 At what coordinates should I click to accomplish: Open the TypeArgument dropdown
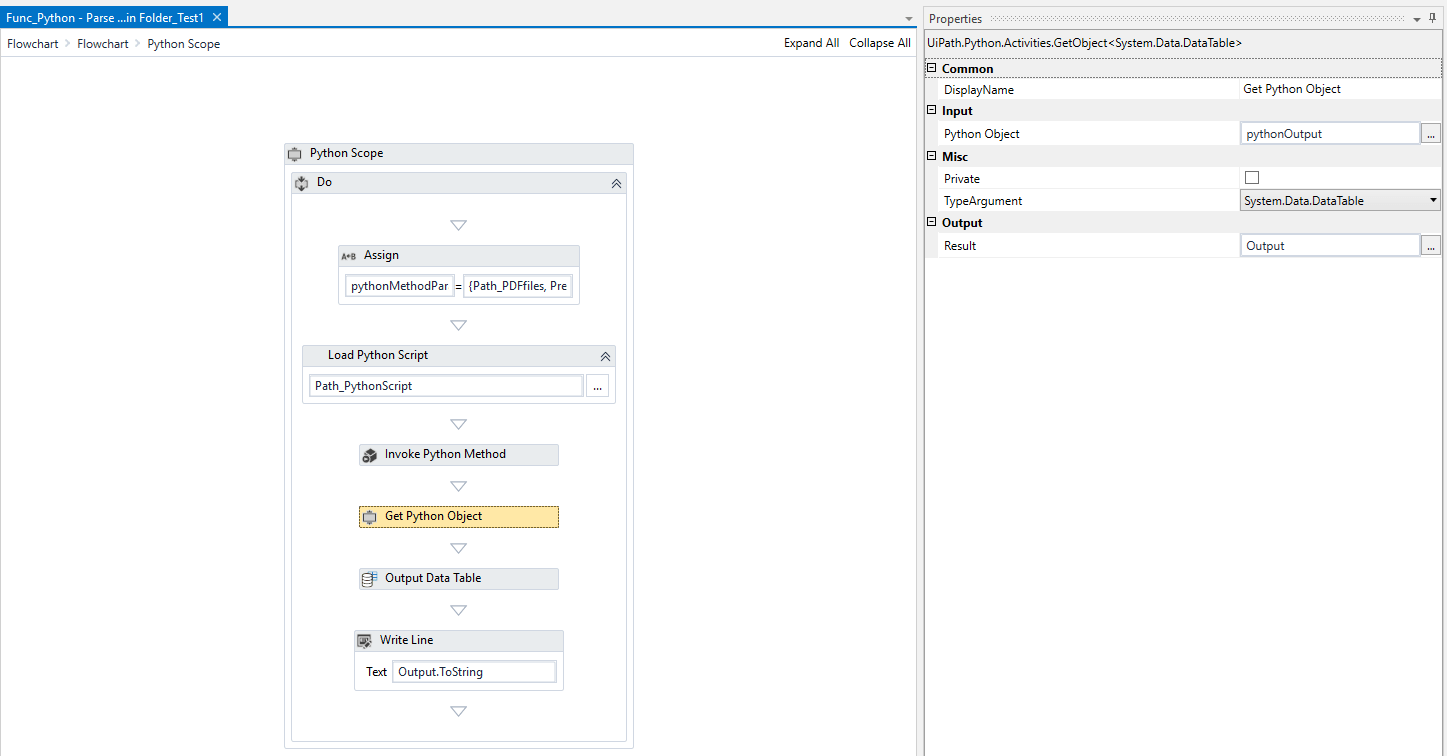click(1433, 200)
